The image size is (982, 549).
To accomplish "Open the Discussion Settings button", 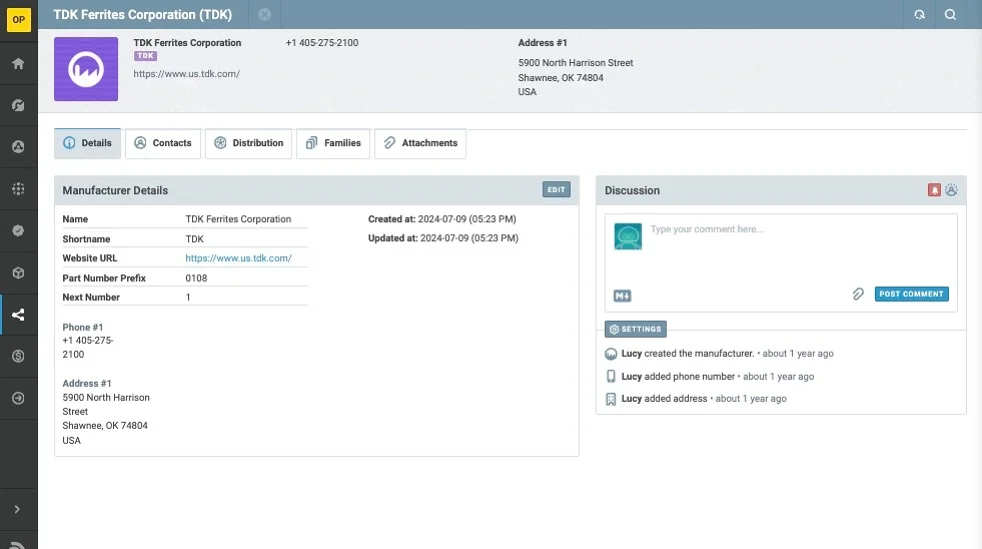I will tap(635, 329).
